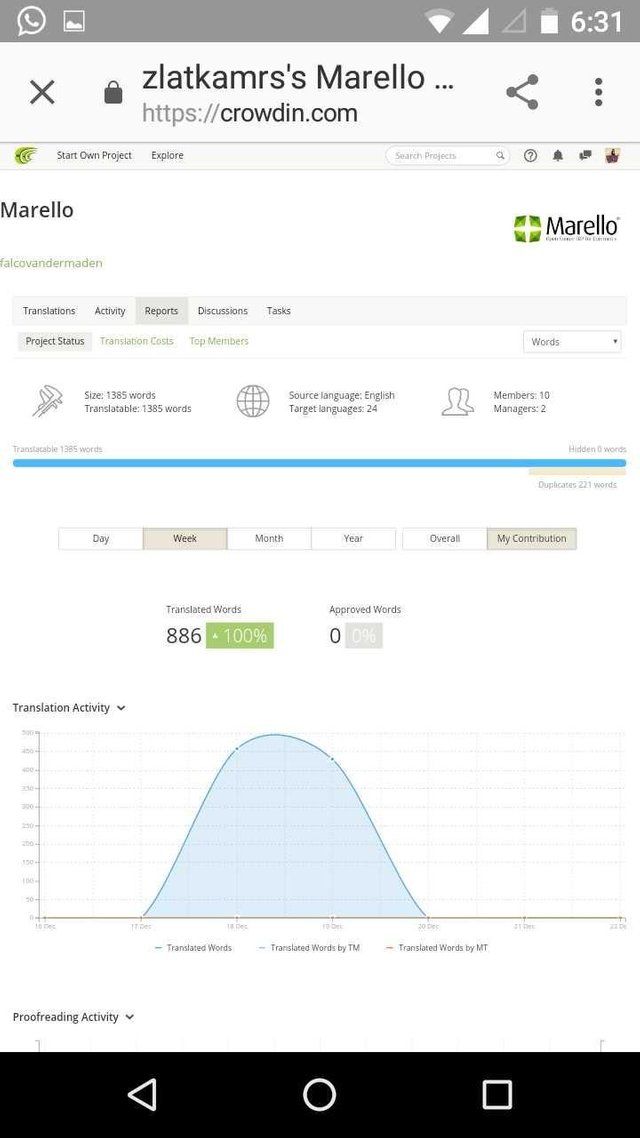Tap the 886 translated words value

coord(184,636)
